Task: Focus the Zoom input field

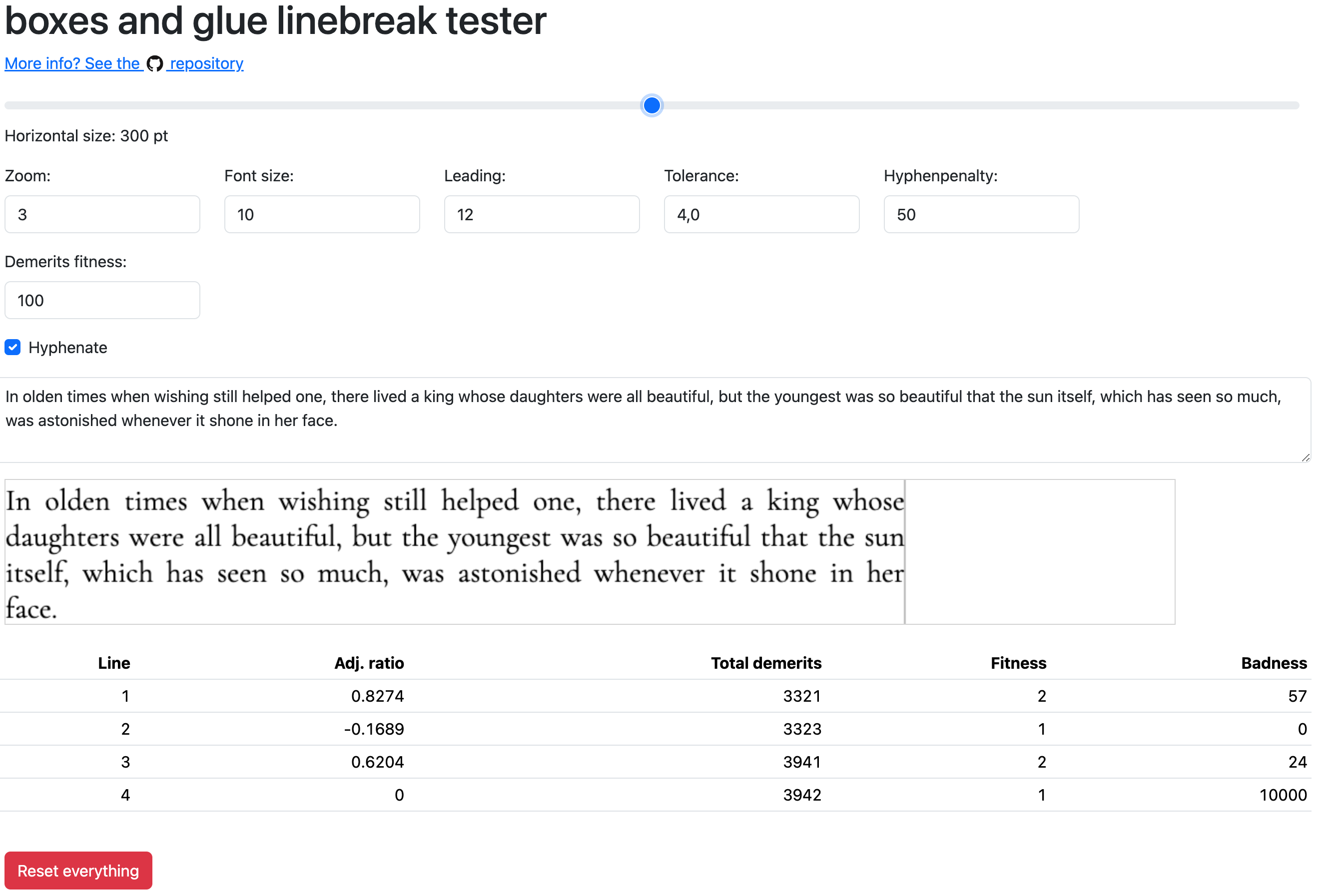Action: pyautogui.click(x=102, y=214)
